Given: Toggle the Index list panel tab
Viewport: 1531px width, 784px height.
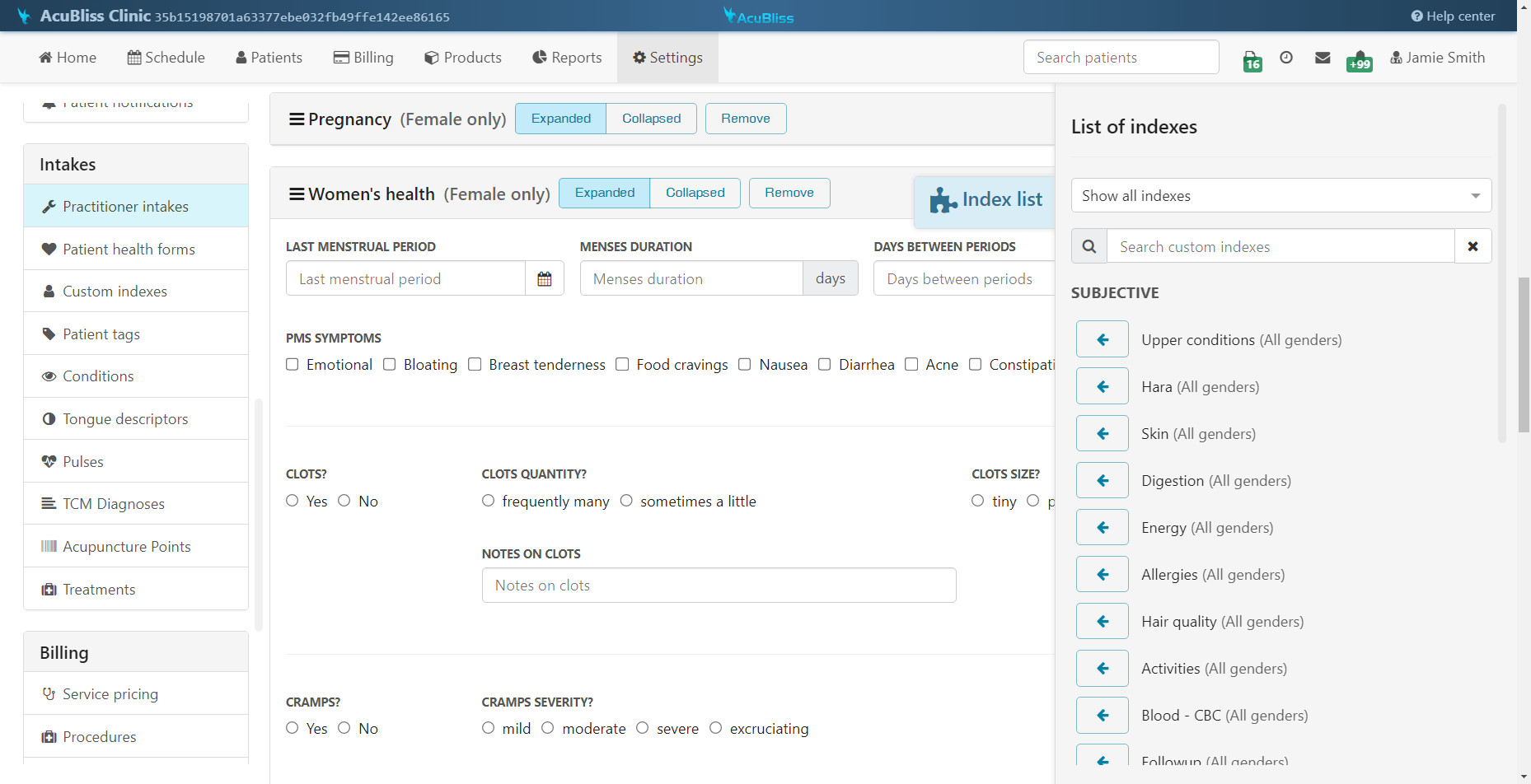Looking at the screenshot, I should point(985,200).
